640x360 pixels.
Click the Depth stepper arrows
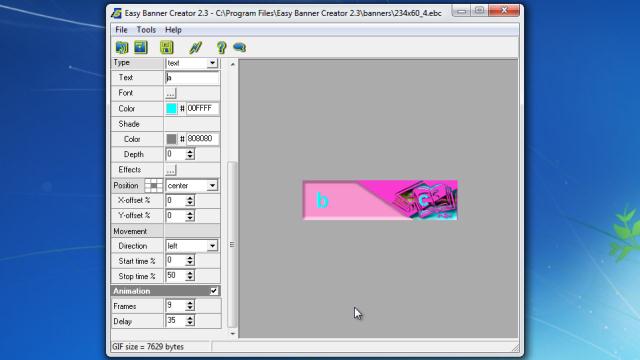click(190, 154)
